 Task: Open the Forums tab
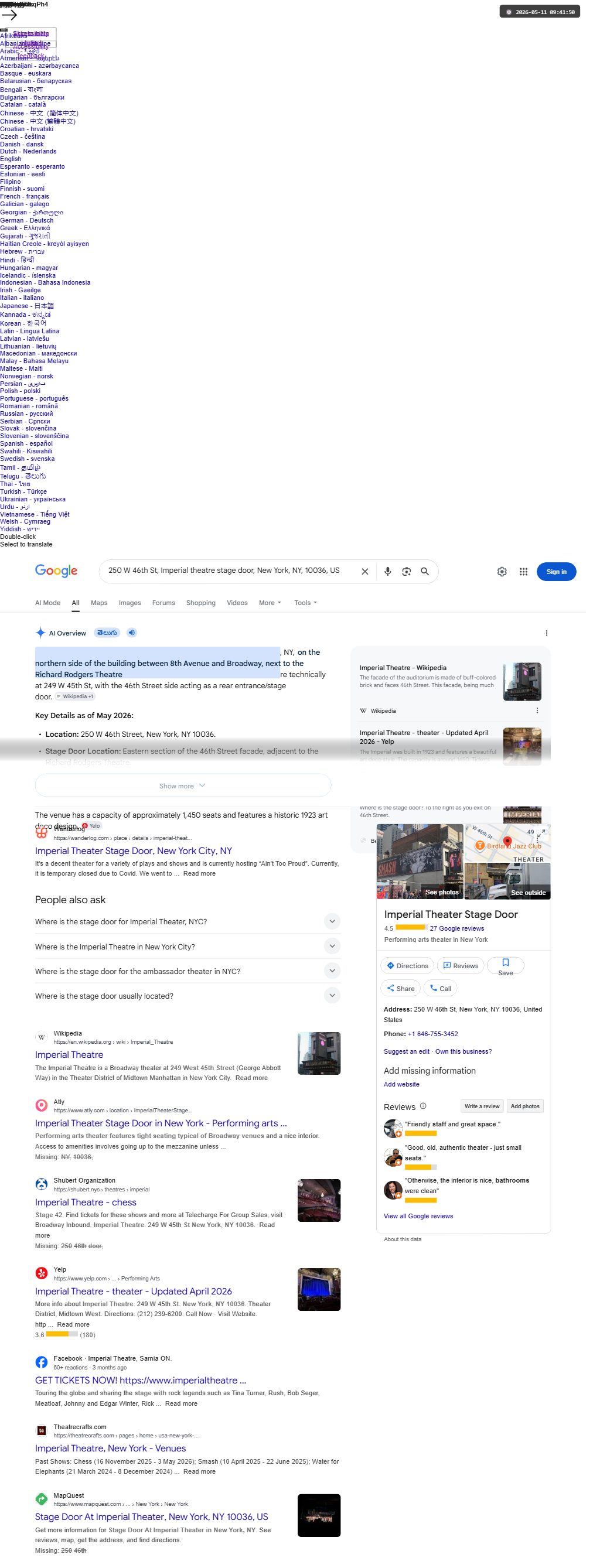[x=165, y=609]
